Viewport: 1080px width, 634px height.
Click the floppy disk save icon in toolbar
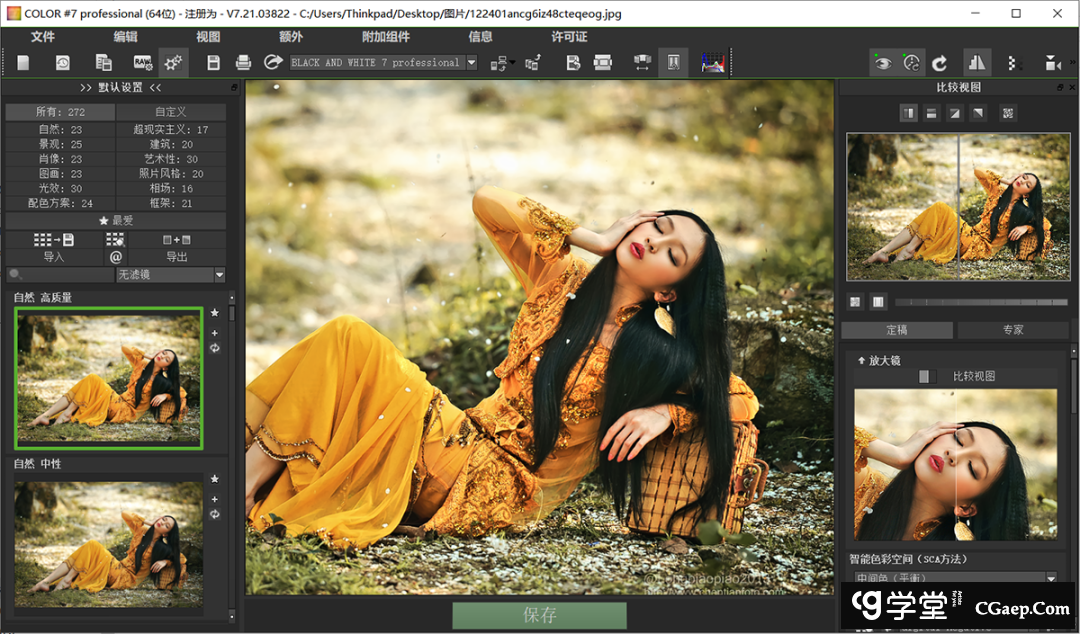[x=213, y=63]
